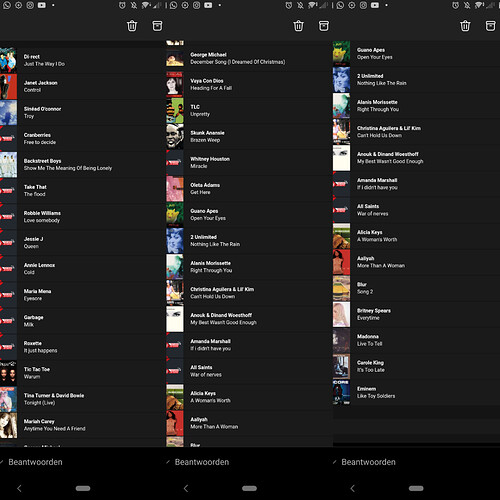
Task: Tap the home pill below the Eminem screen
Action: (416, 488)
